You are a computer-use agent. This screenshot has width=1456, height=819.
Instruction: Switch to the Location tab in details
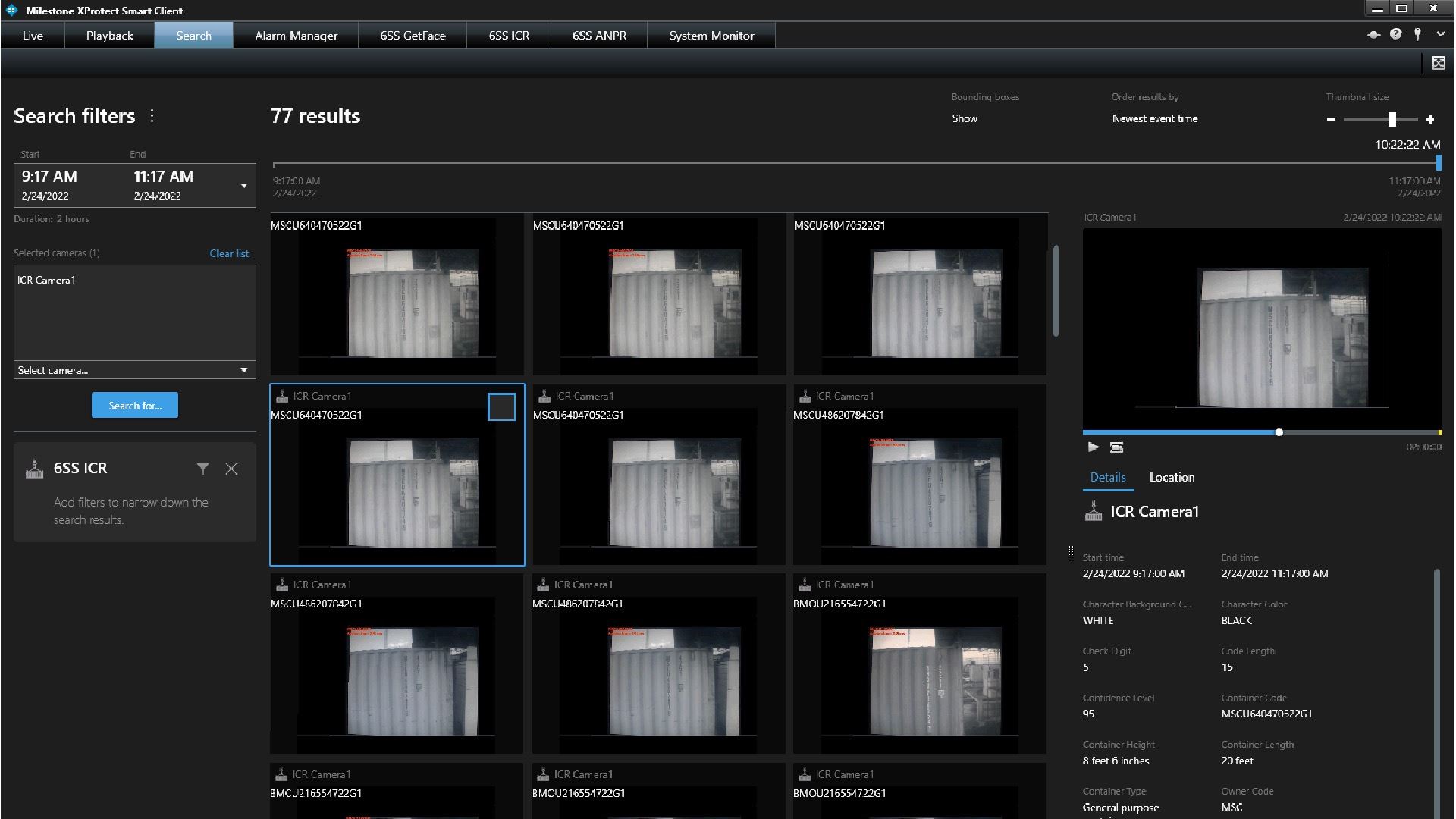pyautogui.click(x=1172, y=477)
